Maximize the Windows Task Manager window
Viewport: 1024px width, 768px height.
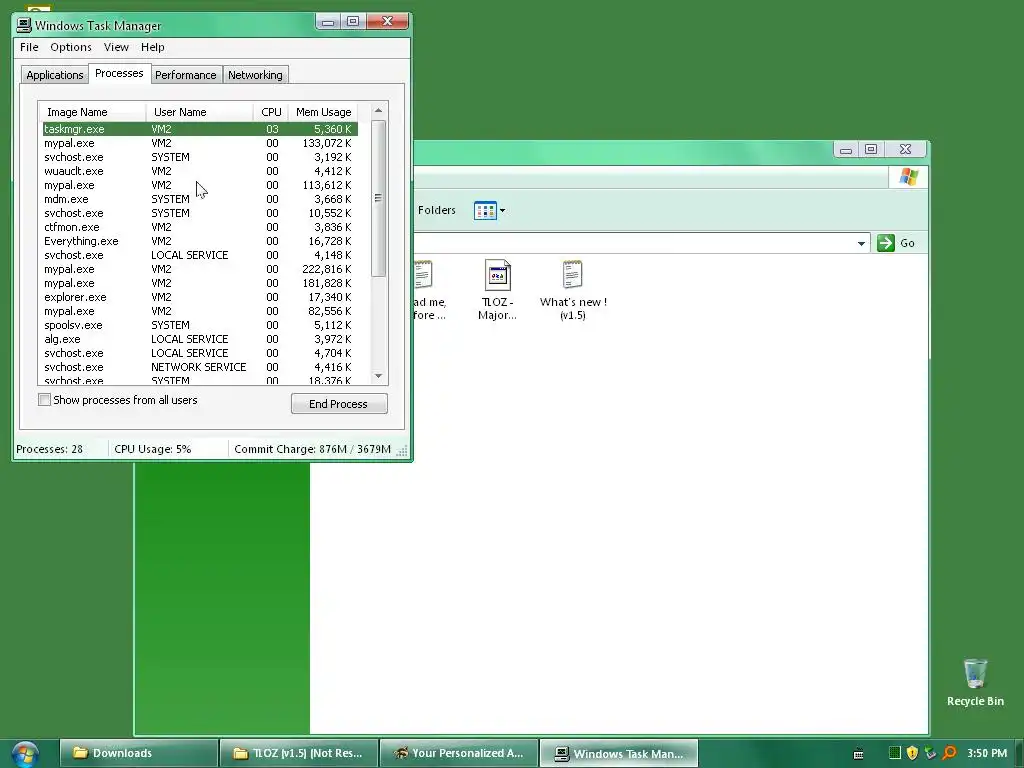[x=353, y=22]
